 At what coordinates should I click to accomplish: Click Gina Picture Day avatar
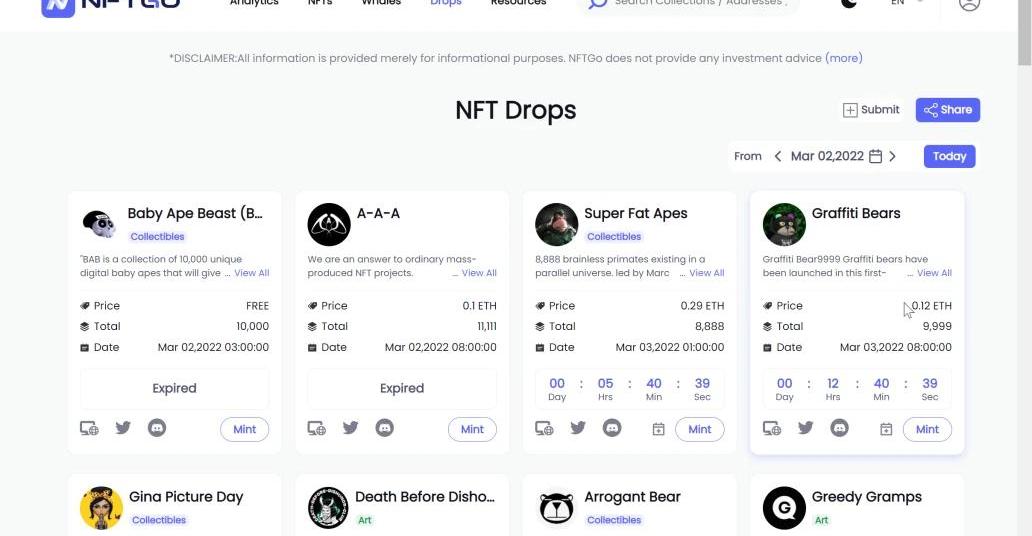point(101,508)
